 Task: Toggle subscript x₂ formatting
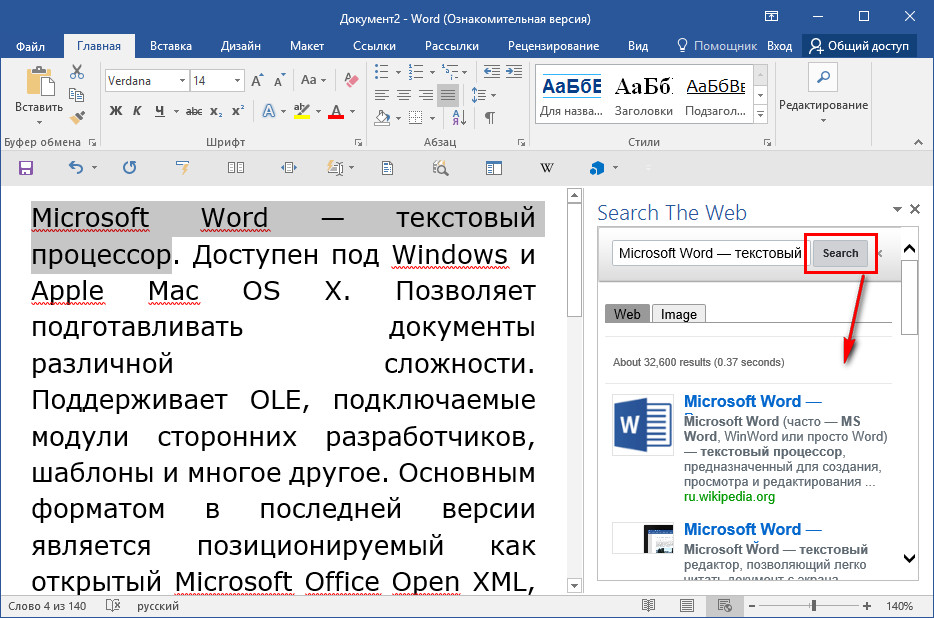click(216, 111)
